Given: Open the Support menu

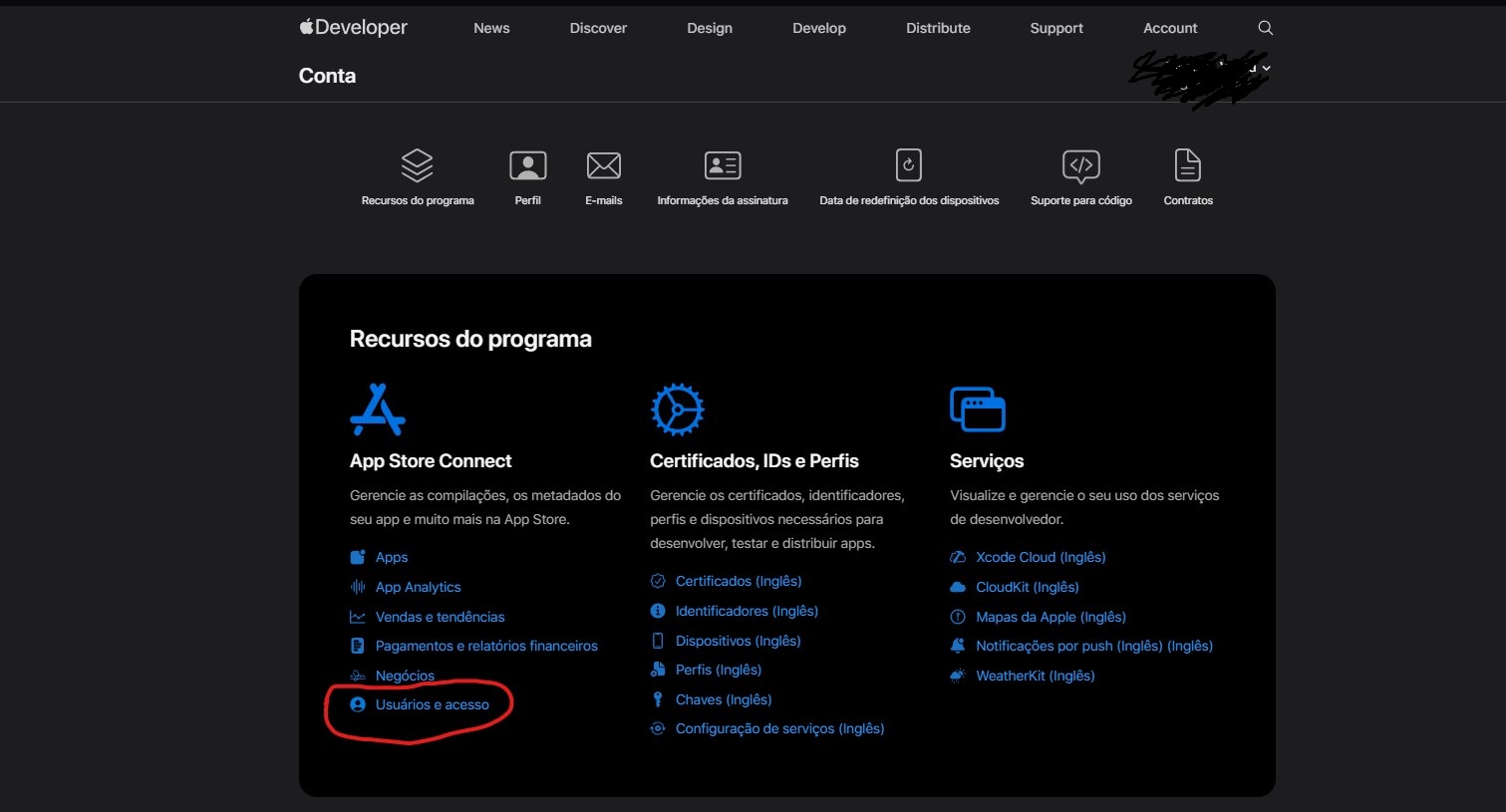Looking at the screenshot, I should click(1056, 28).
